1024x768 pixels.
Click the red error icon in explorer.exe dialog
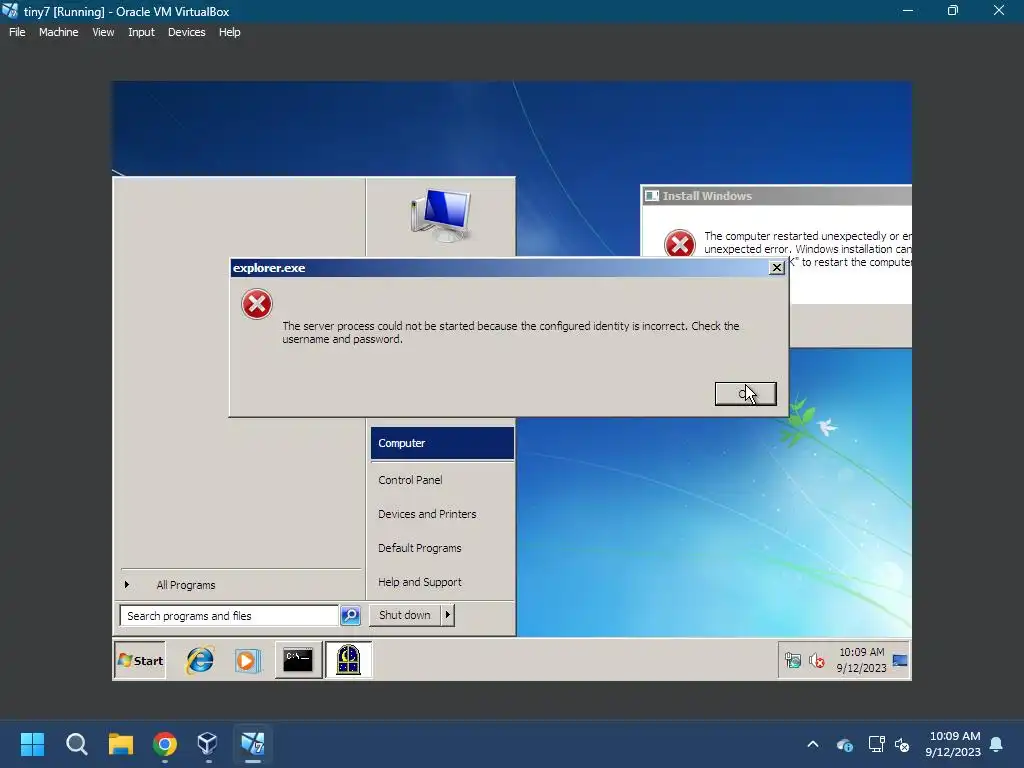257,304
